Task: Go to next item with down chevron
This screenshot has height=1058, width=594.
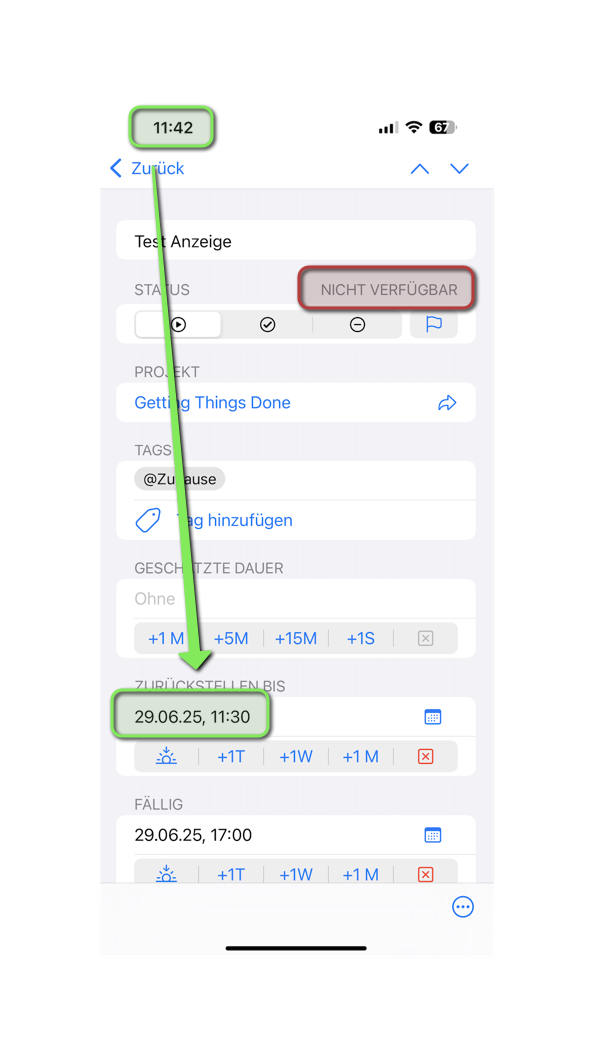Action: pyautogui.click(x=460, y=169)
